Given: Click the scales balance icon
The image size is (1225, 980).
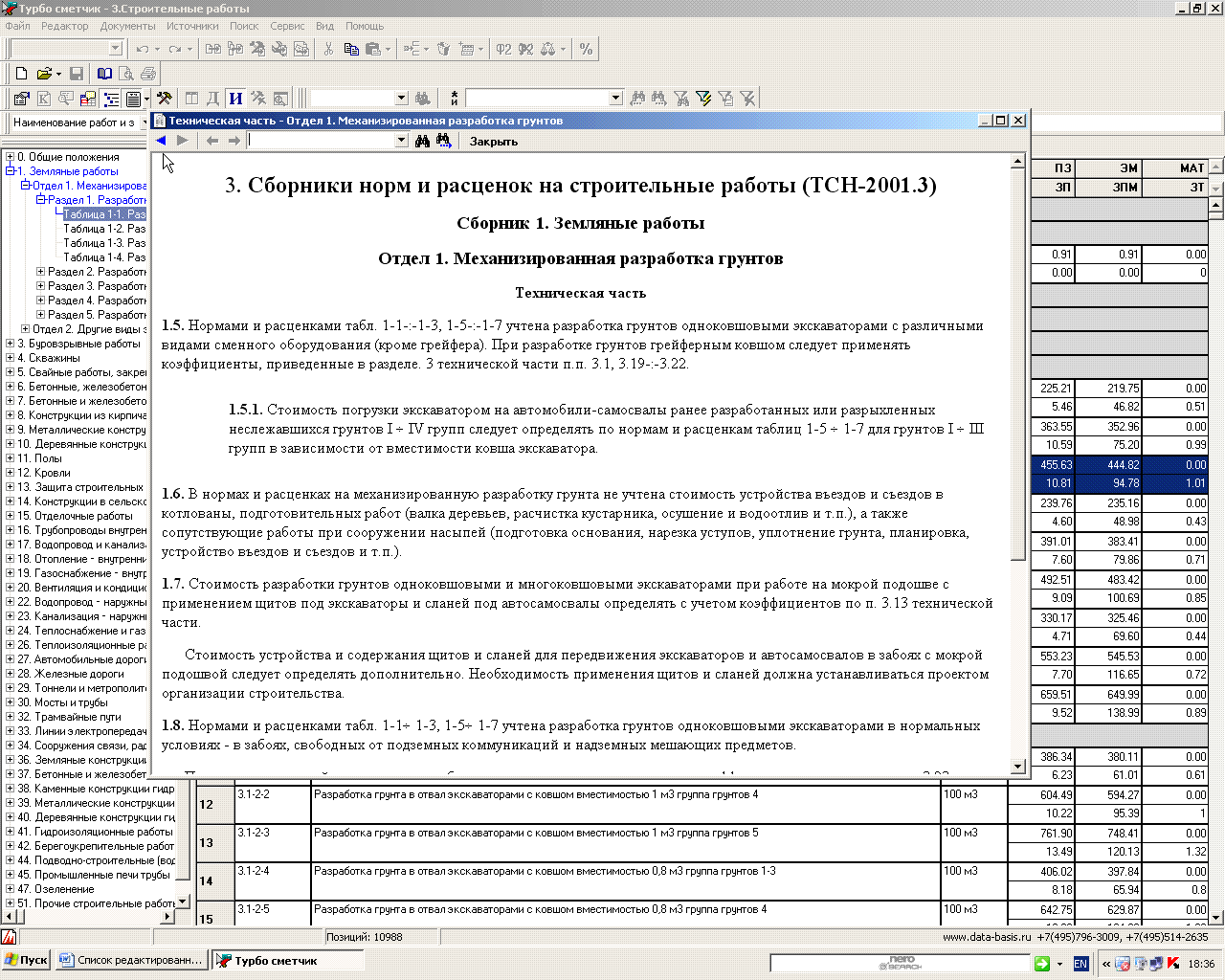Looking at the screenshot, I should [548, 49].
